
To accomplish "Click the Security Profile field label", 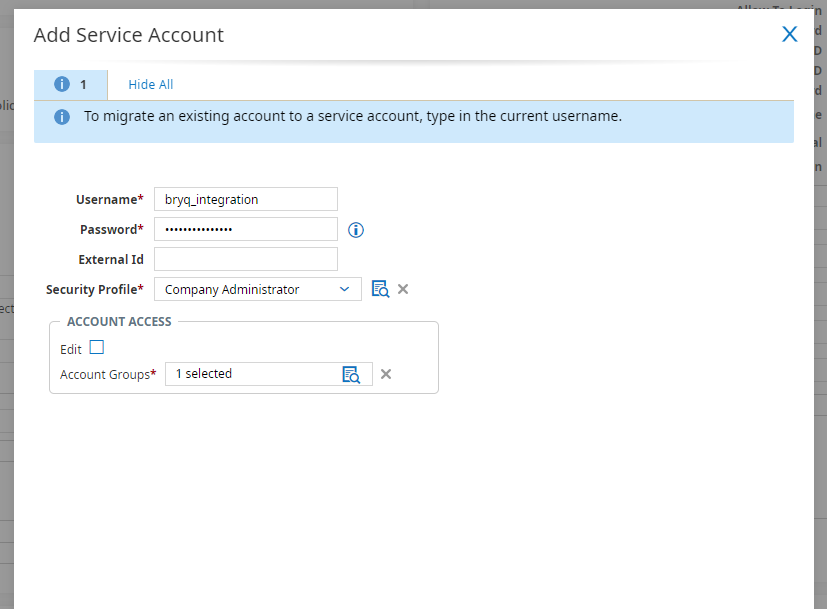I will click(x=92, y=289).
